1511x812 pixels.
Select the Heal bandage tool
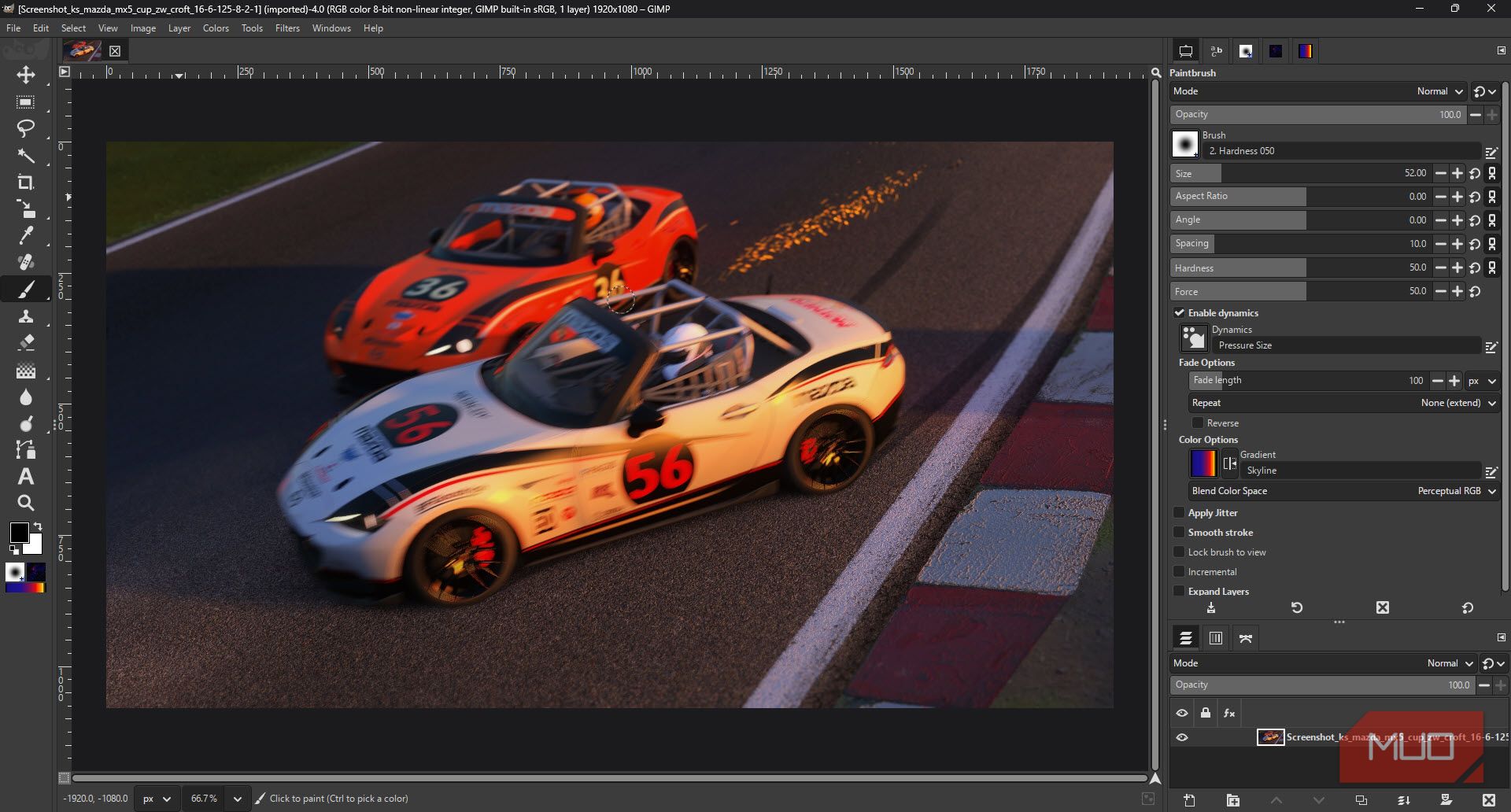[26, 262]
